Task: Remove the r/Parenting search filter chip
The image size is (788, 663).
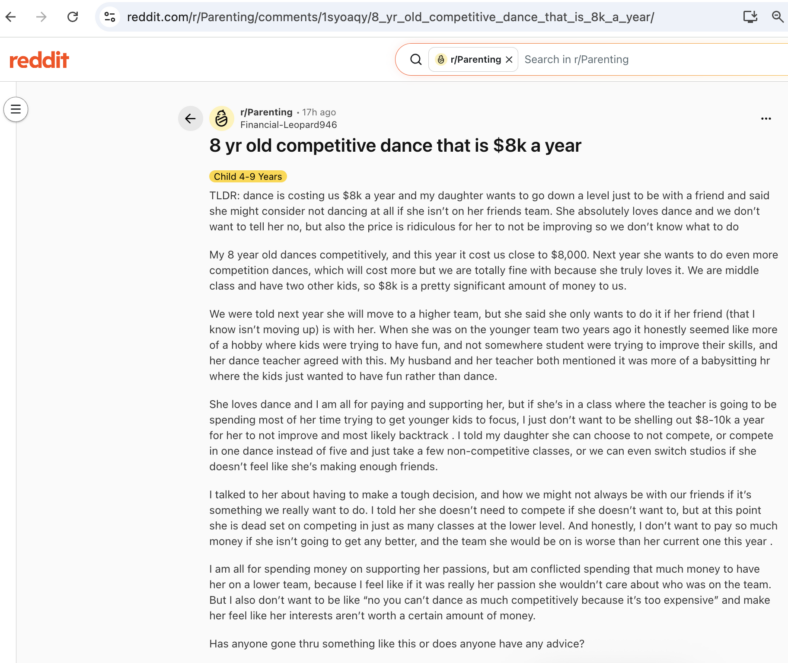Action: tap(509, 59)
